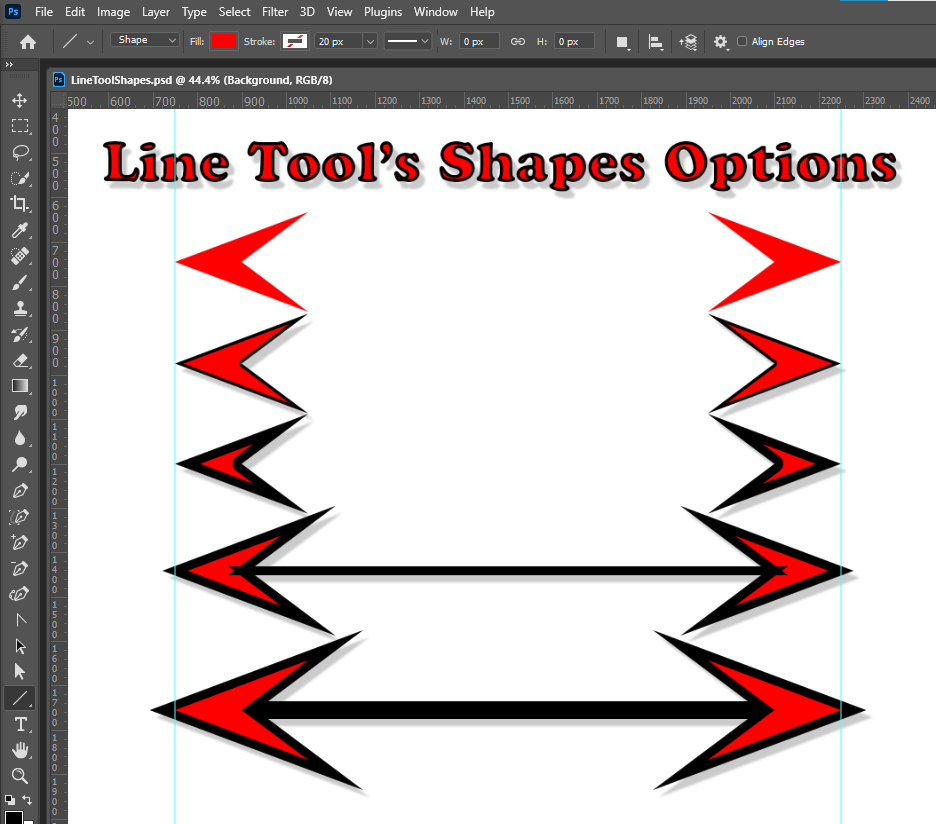Screen dimensions: 936x824
Task: Activate the Gradient tool
Action: click(20, 386)
